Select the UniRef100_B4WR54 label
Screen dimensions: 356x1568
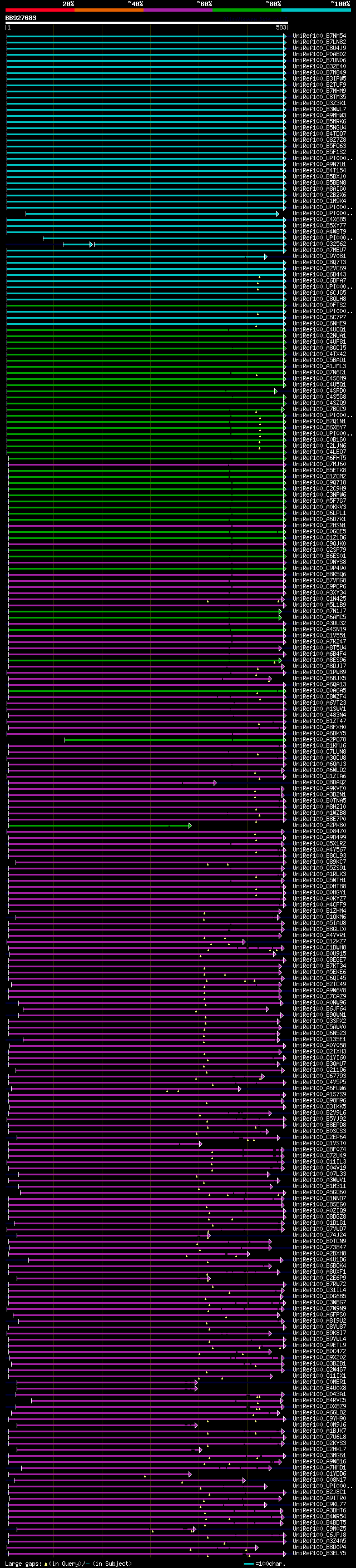click(319, 1516)
